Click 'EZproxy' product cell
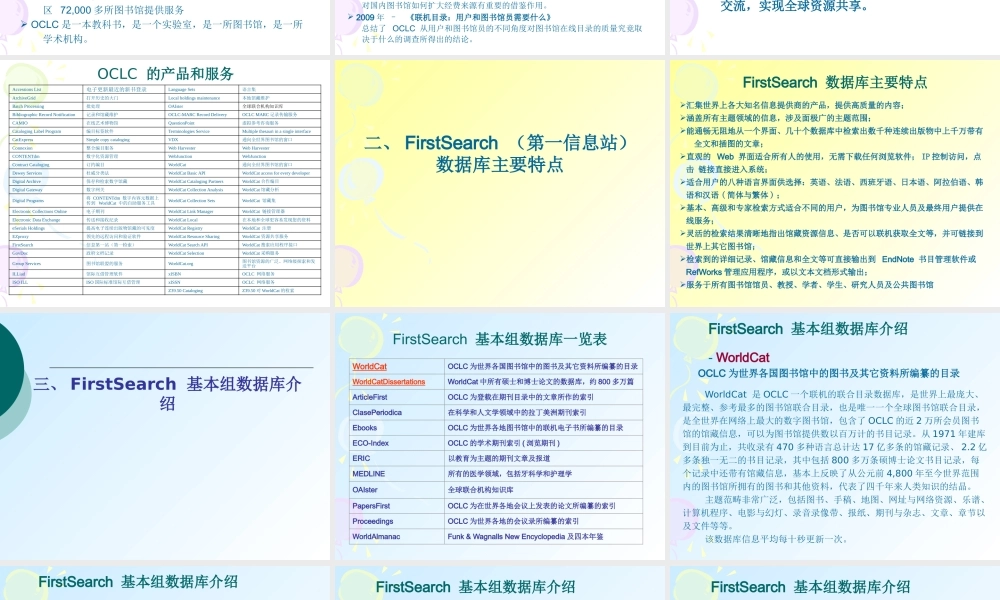1000x600 pixels. (x=20, y=237)
